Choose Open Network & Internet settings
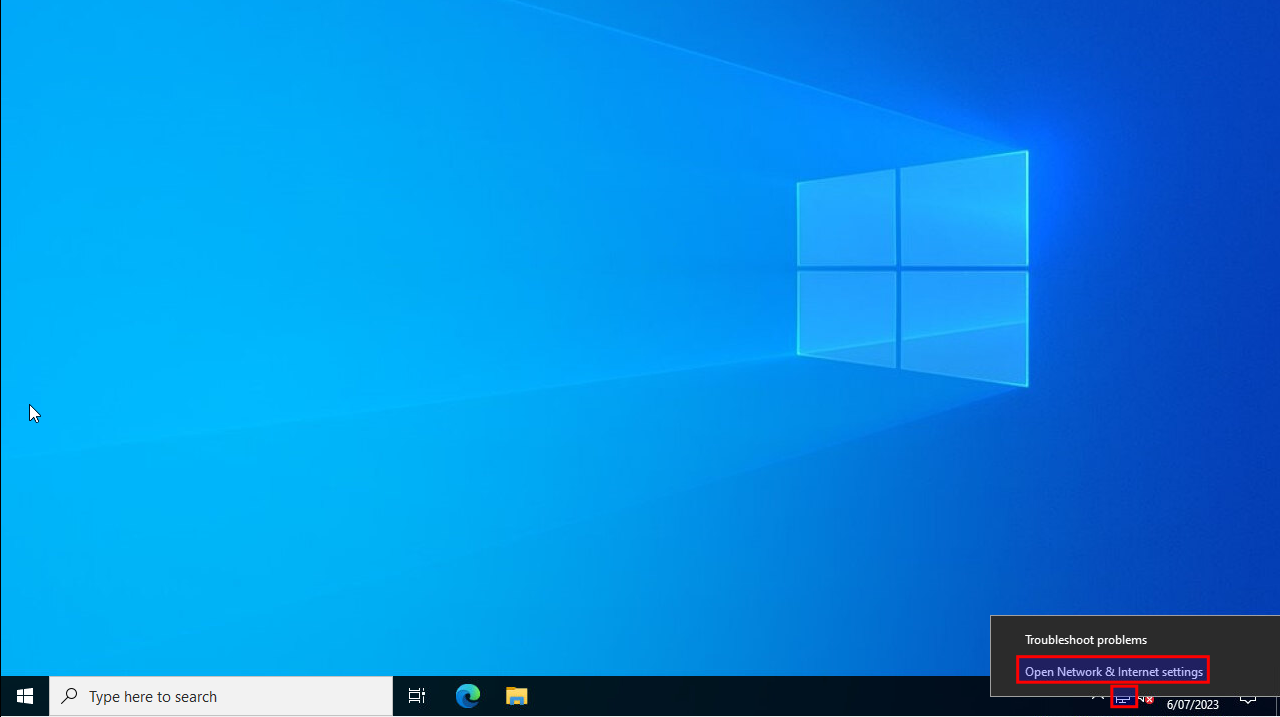This screenshot has width=1280, height=717. tap(1113, 671)
